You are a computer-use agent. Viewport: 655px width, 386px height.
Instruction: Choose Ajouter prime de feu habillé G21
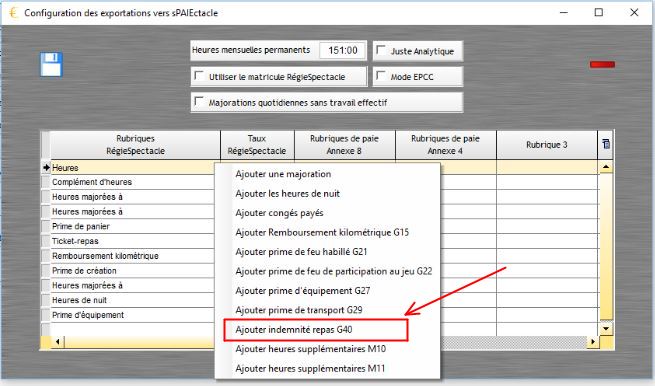328,251
